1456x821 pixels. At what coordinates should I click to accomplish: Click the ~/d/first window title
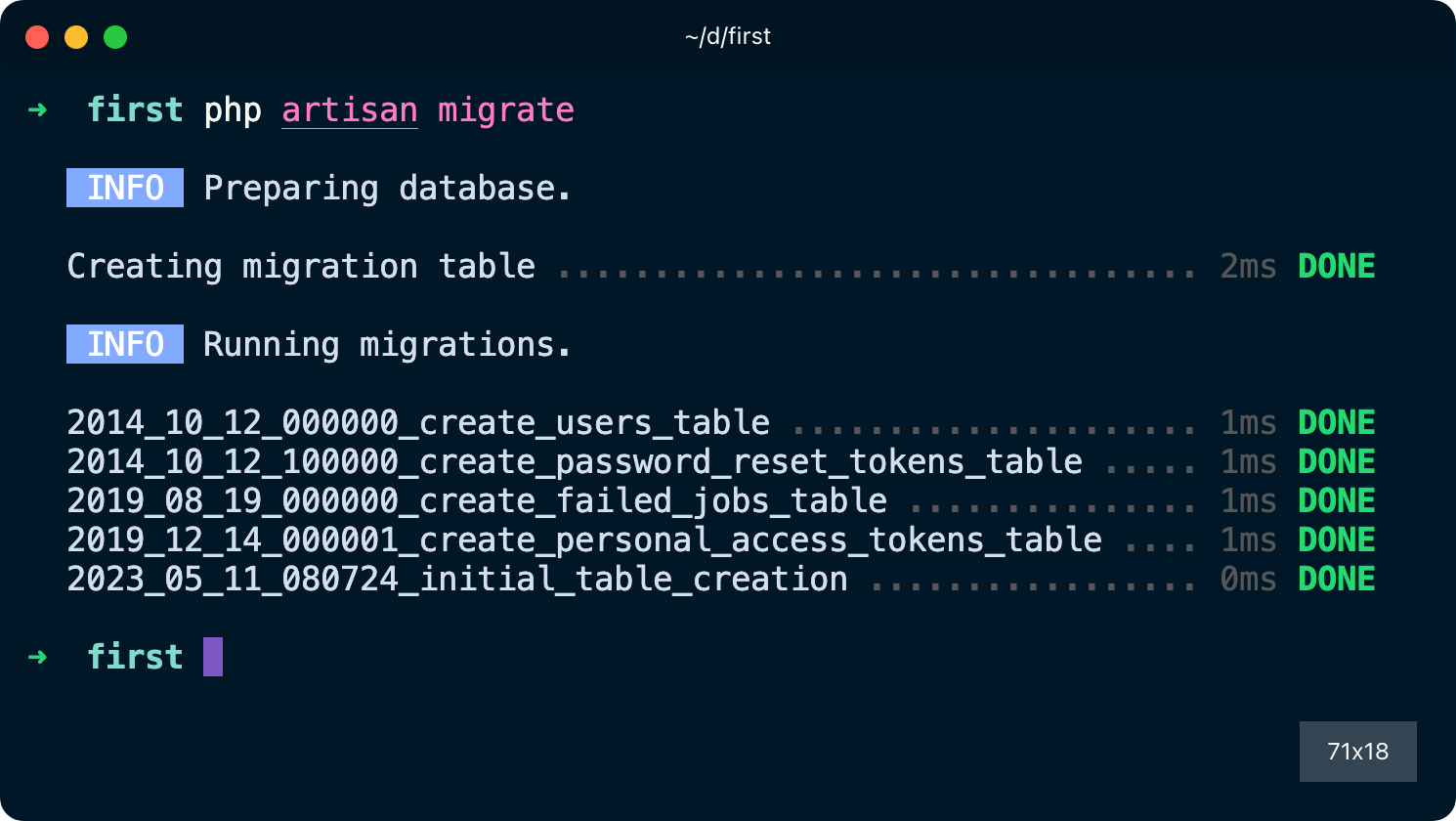pos(728,37)
